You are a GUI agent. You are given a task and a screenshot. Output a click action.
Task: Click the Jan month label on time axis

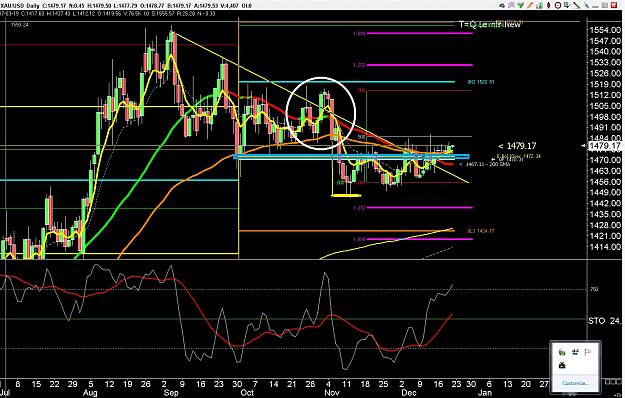484,392
